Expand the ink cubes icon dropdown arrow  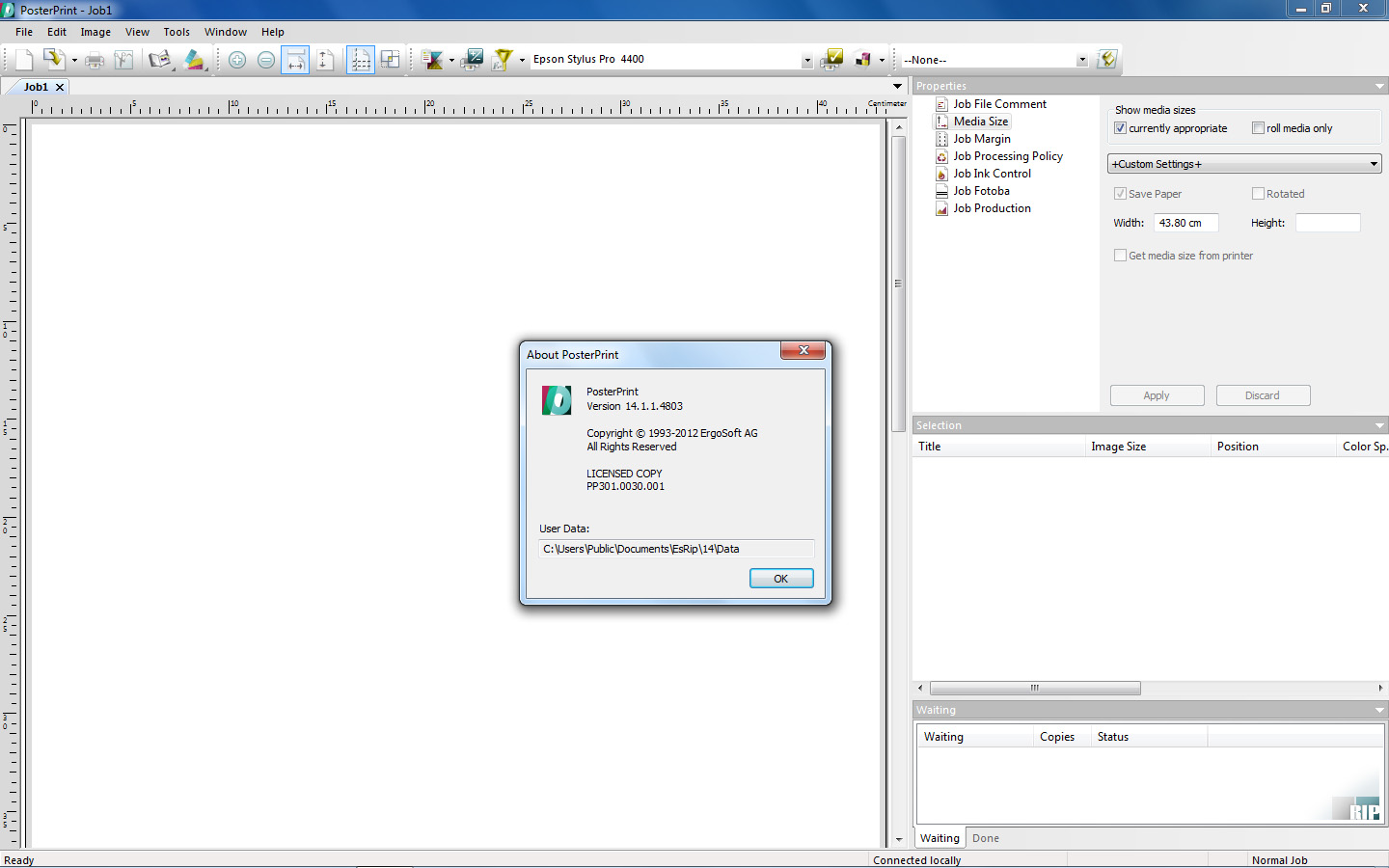click(882, 60)
